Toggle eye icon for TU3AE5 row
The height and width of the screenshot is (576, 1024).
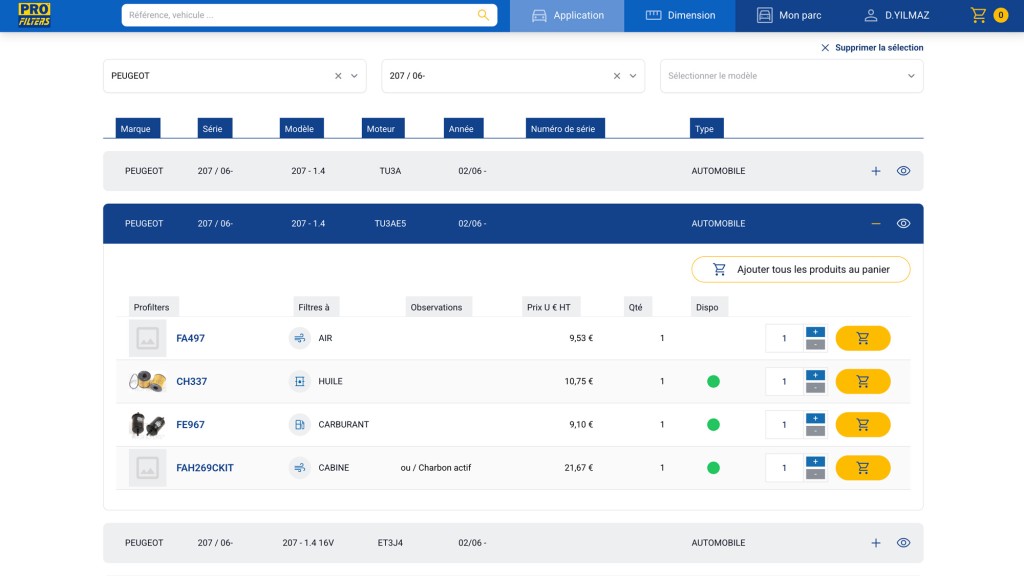coord(903,223)
